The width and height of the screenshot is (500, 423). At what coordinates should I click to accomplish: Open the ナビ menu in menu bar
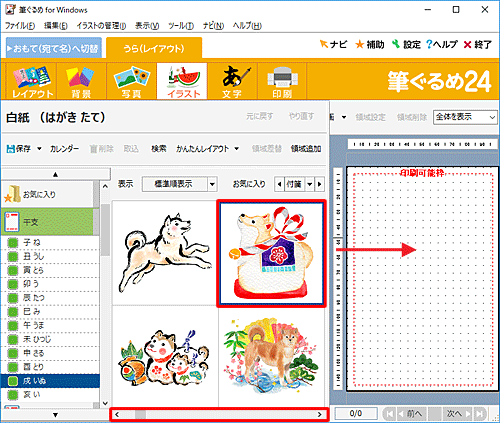pyautogui.click(x=213, y=25)
